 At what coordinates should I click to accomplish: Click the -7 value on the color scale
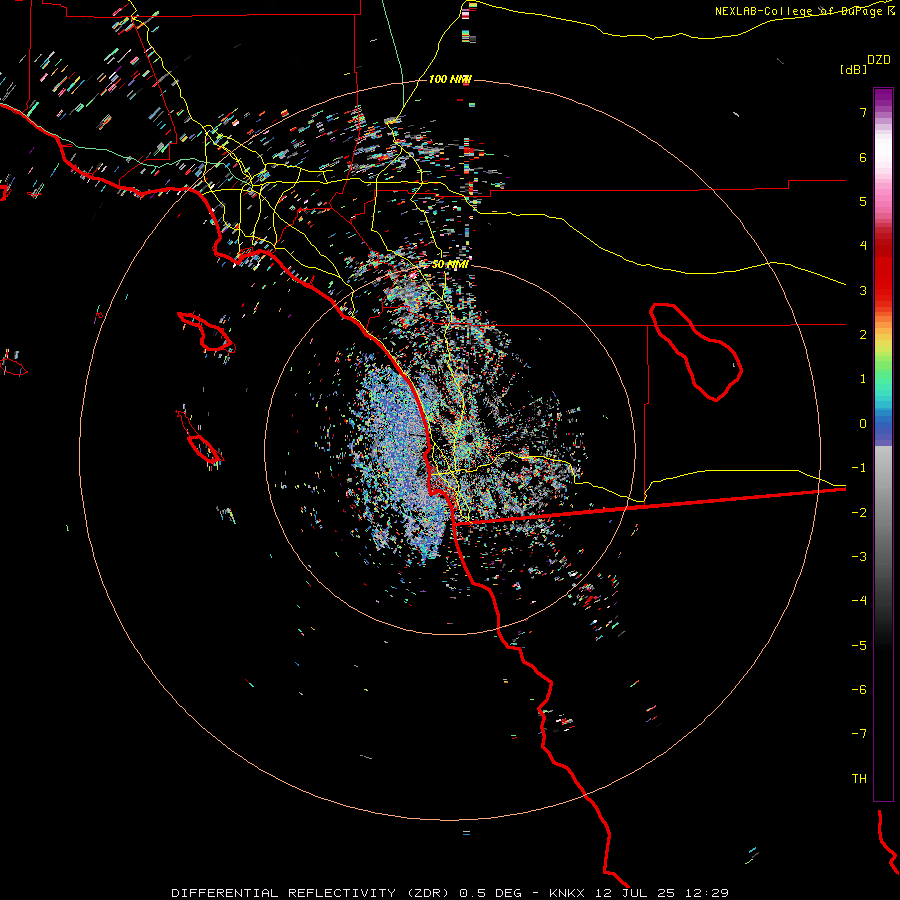859,734
